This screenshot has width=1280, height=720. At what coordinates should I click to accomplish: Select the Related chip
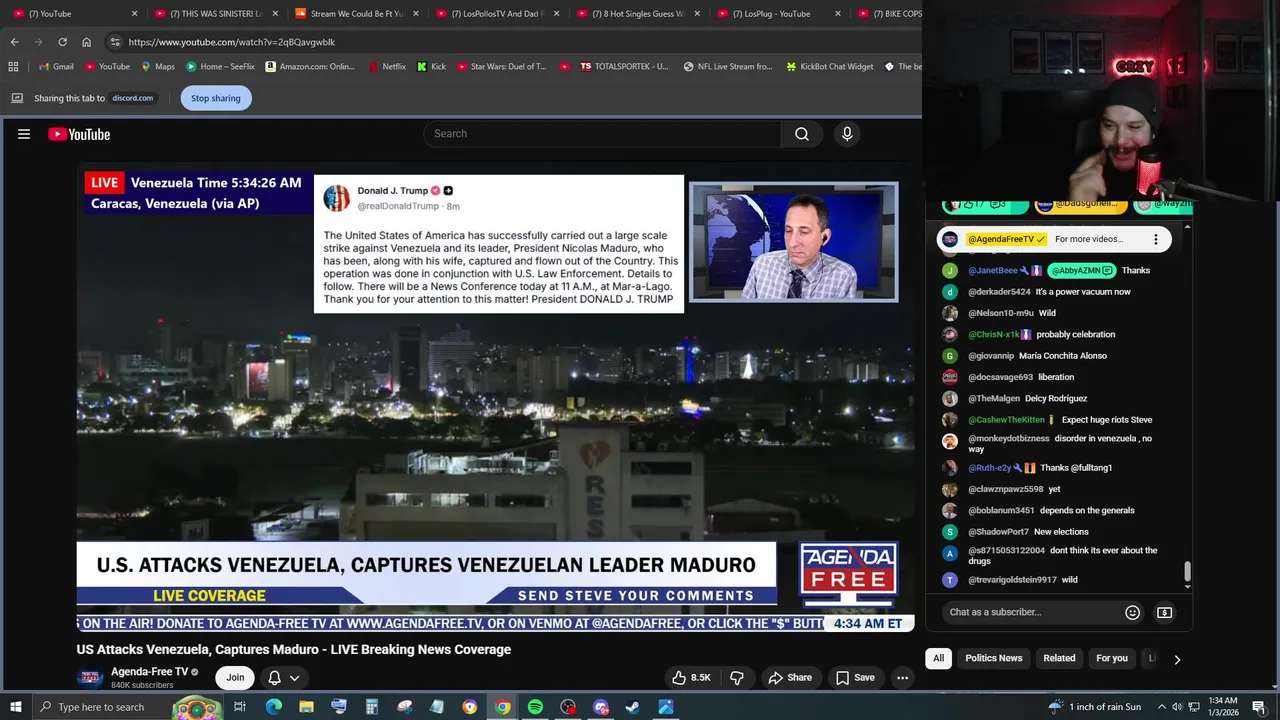coord(1059,658)
